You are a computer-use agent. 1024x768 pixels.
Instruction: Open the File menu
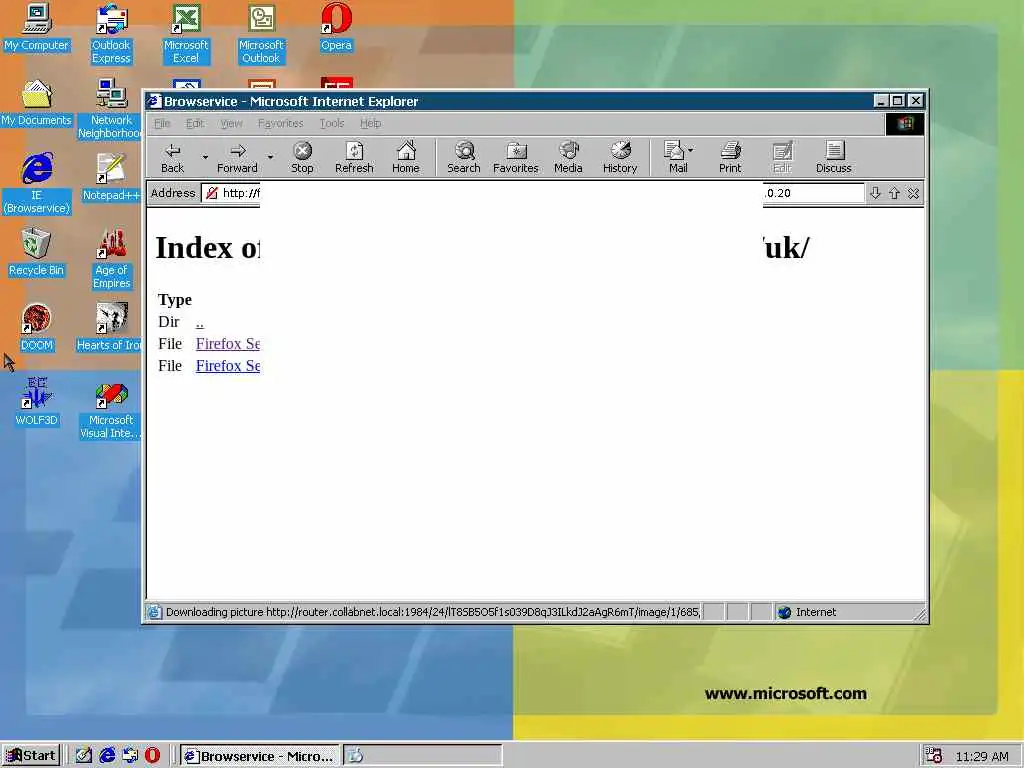coord(162,123)
